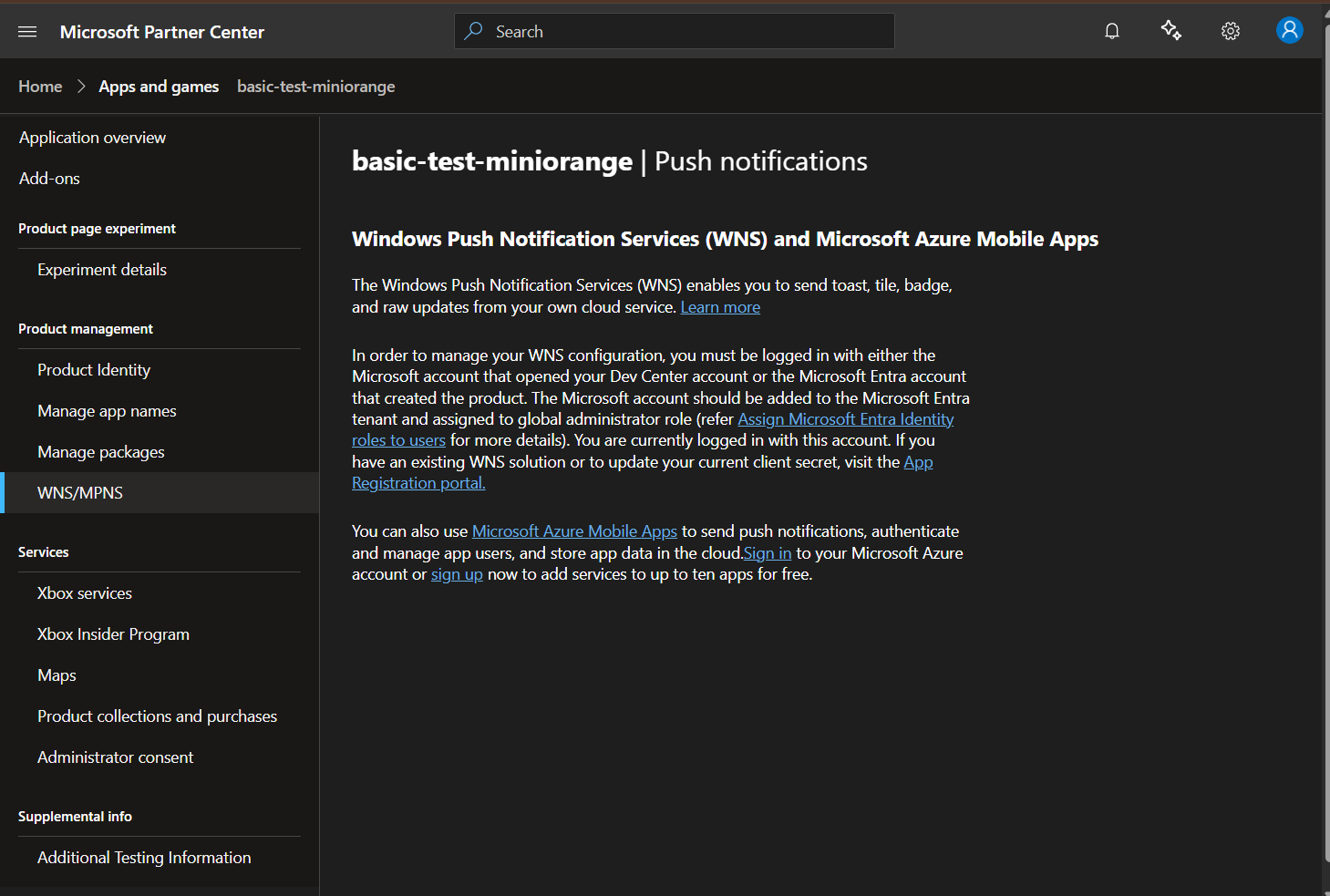
Task: Open the Copilot sparkle icon
Action: pyautogui.click(x=1170, y=30)
